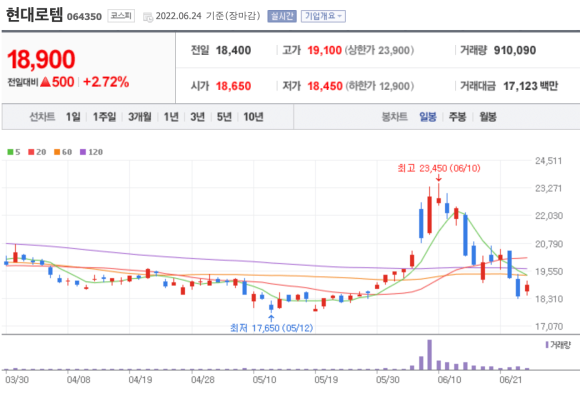This screenshot has width=580, height=393.
Task: Click the 거래량 value 910,090
Action: point(515,50)
